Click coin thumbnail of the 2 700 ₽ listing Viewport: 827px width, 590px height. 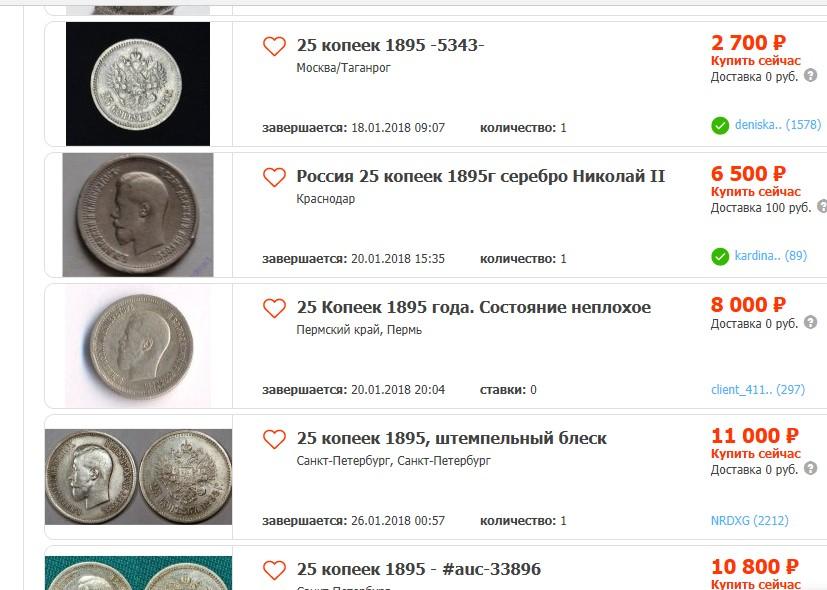pyautogui.click(x=138, y=83)
